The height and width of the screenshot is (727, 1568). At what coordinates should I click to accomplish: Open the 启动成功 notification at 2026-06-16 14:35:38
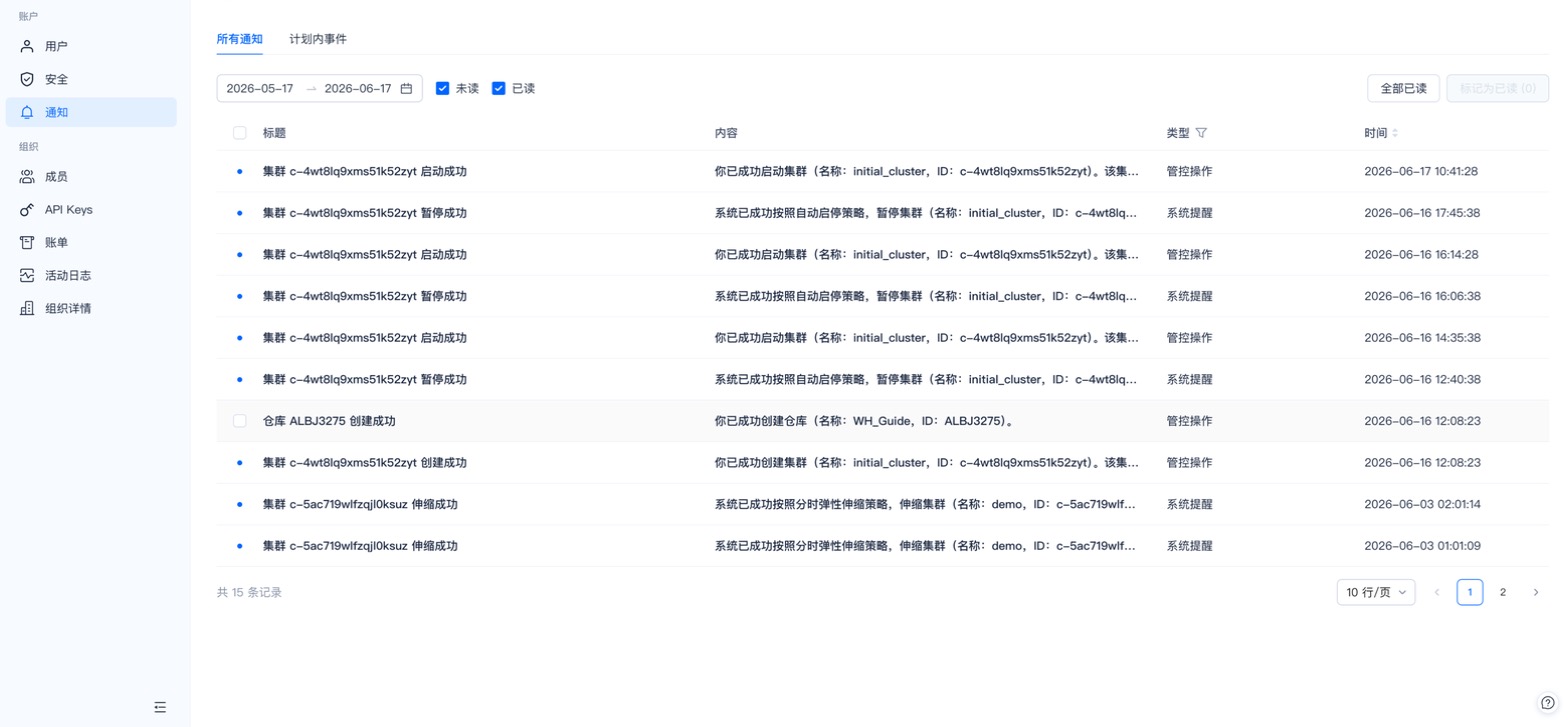tap(883, 338)
